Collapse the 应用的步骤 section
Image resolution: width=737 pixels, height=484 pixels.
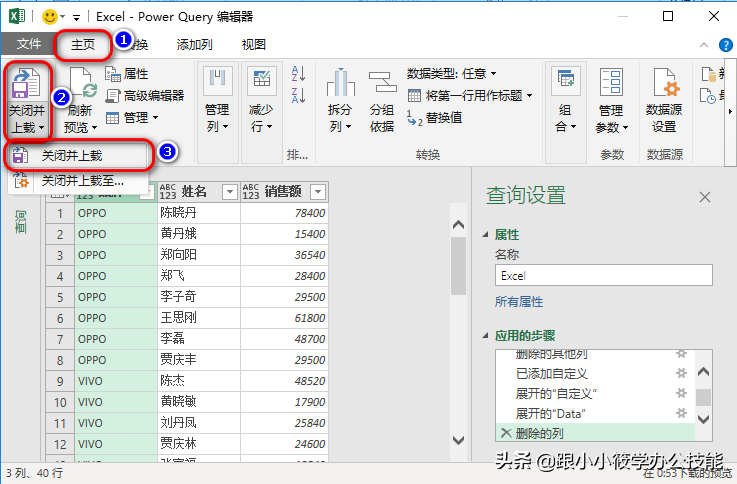[x=487, y=336]
